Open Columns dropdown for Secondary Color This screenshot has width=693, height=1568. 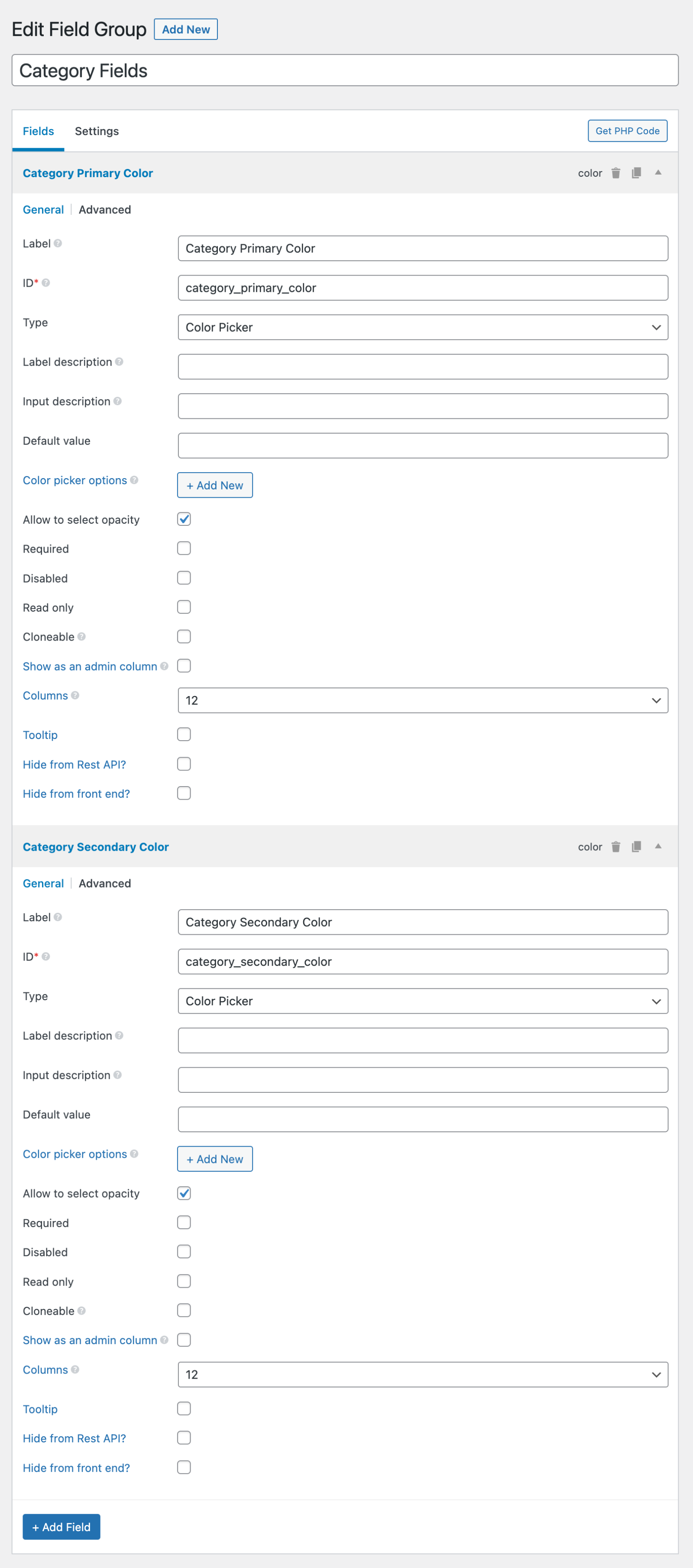(x=423, y=1374)
